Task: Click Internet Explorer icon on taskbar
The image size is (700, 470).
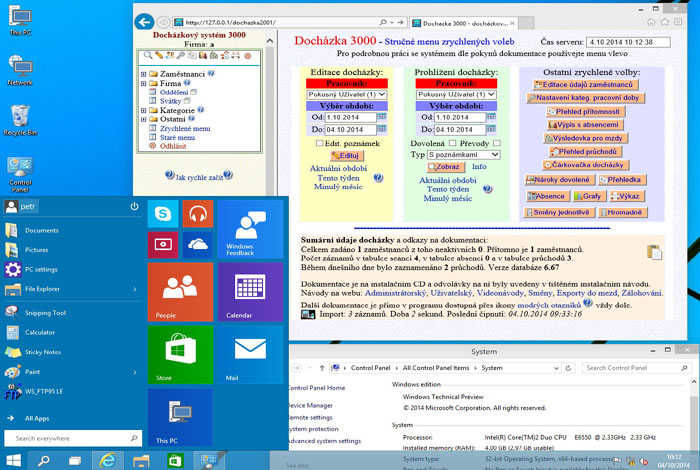Action: [107, 460]
